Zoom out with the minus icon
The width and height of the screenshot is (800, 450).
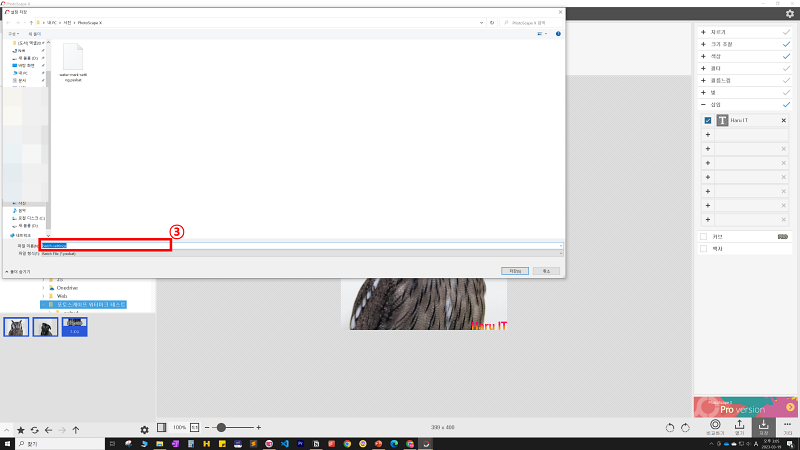click(207, 428)
